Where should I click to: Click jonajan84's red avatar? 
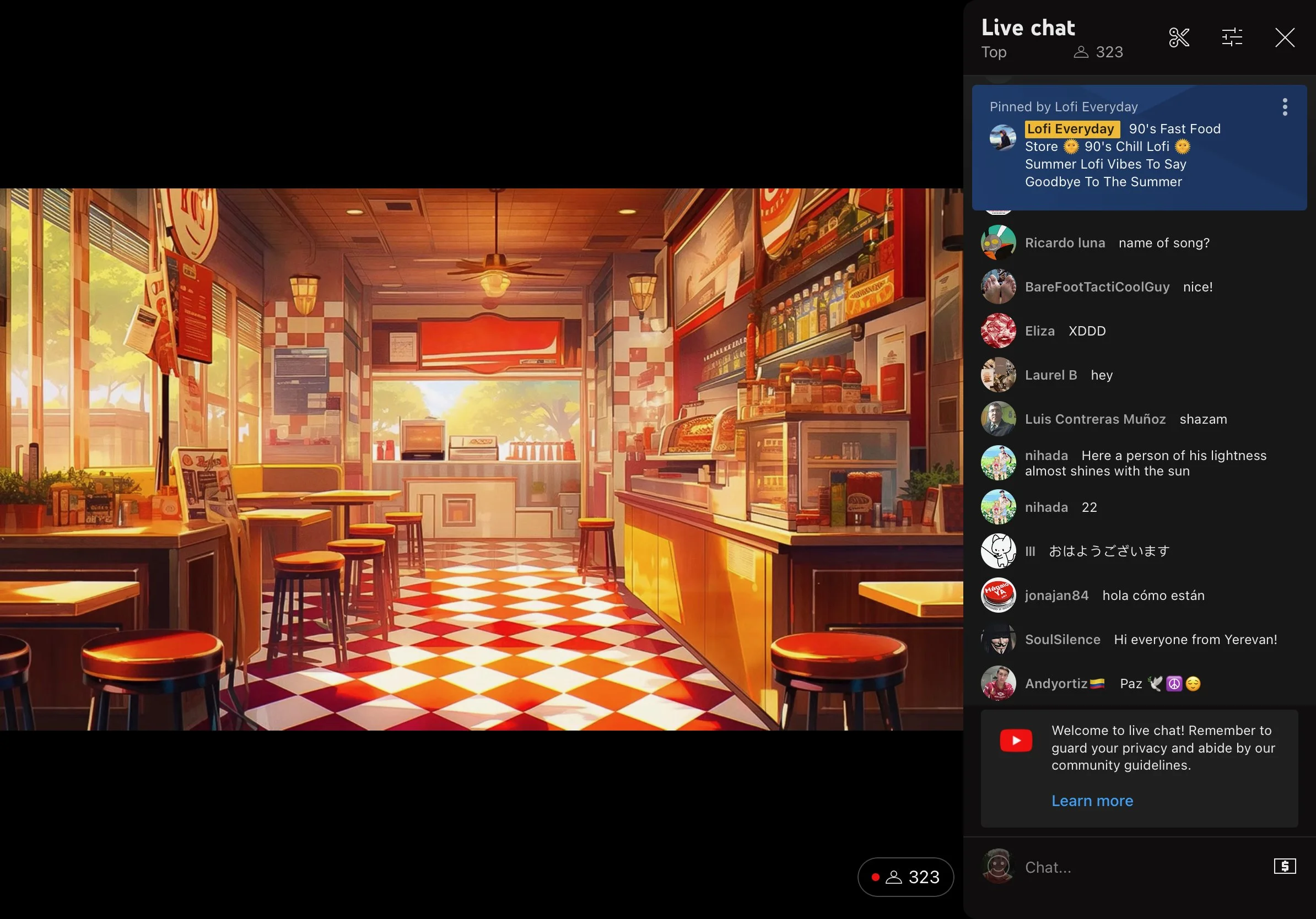pyautogui.click(x=998, y=595)
